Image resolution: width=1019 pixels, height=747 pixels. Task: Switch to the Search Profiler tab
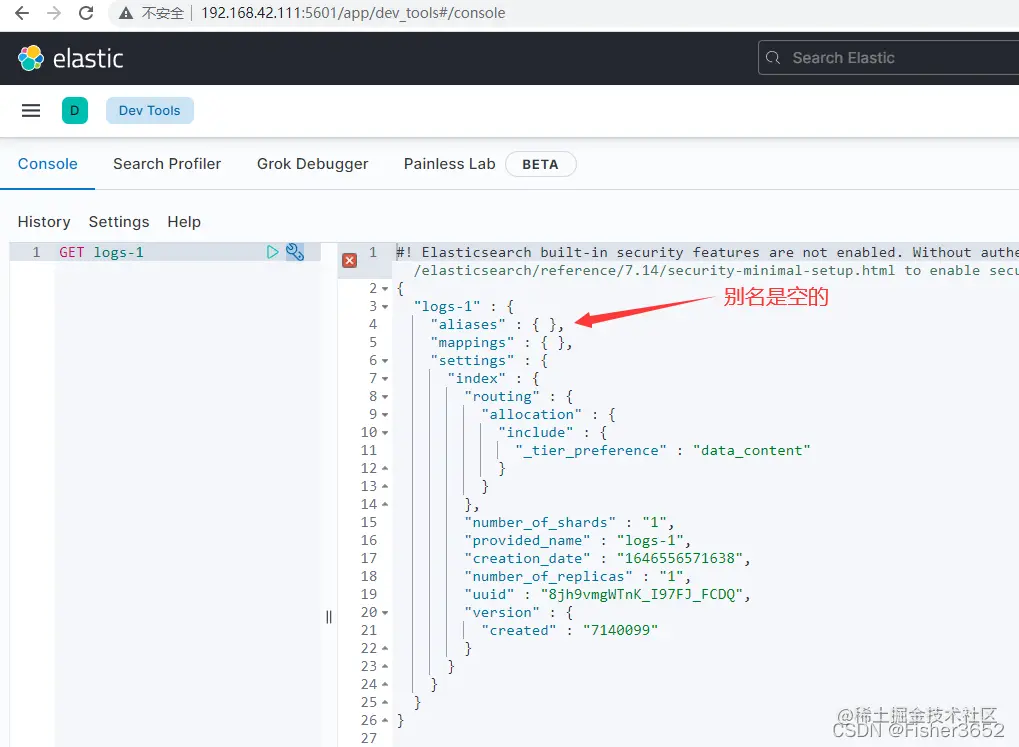[x=167, y=164]
